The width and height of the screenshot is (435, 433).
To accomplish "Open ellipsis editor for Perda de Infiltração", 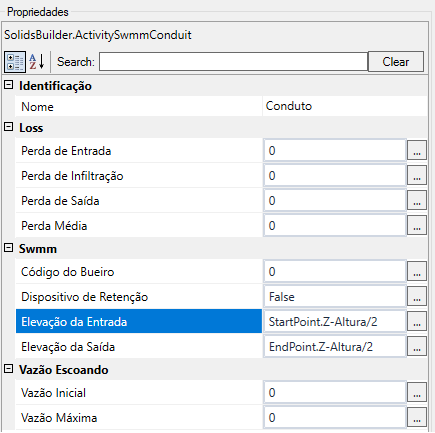I will point(417,175).
